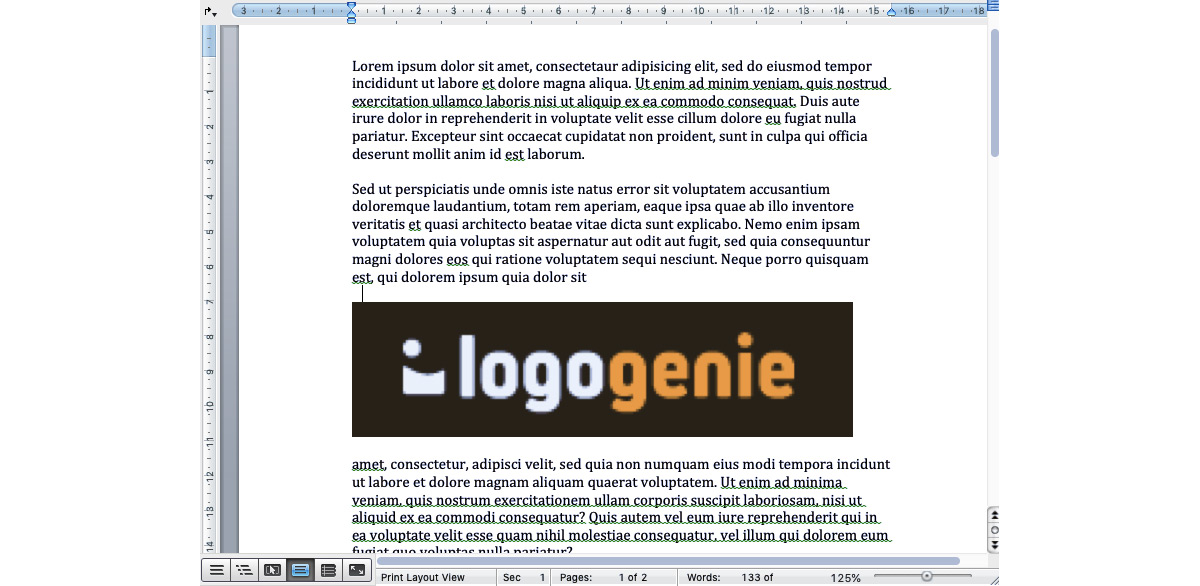Toggle the ruler icon at top right
Image resolution: width=1200 pixels, height=586 pixels.
coord(992,6)
